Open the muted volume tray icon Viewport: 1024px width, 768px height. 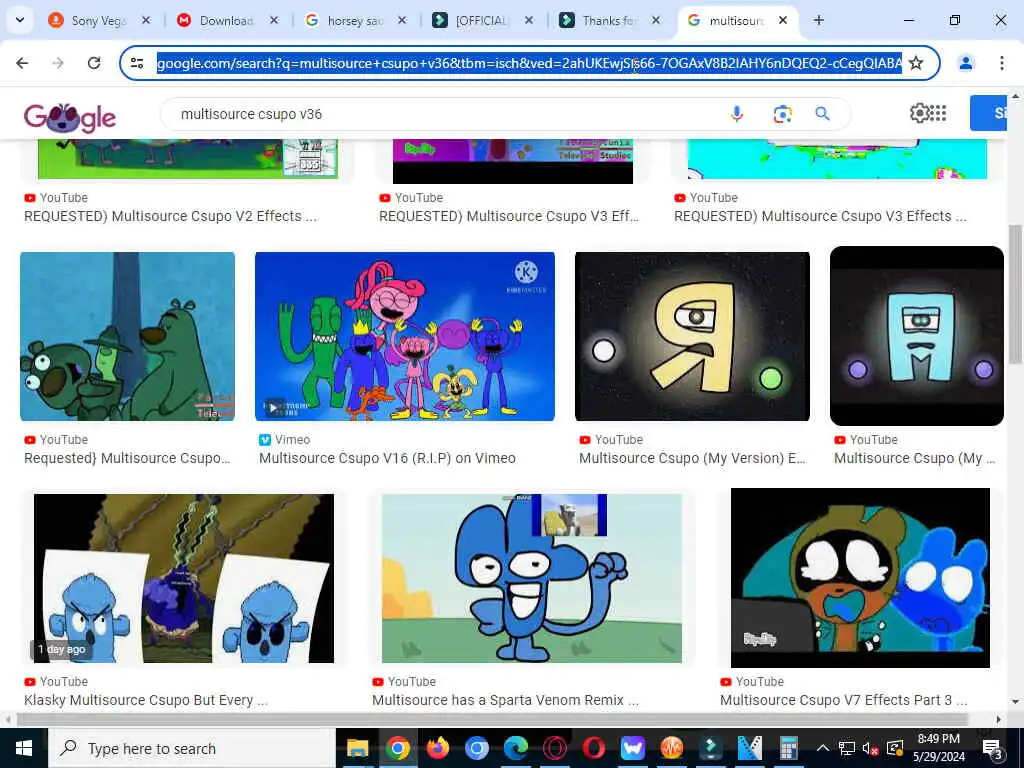click(869, 748)
